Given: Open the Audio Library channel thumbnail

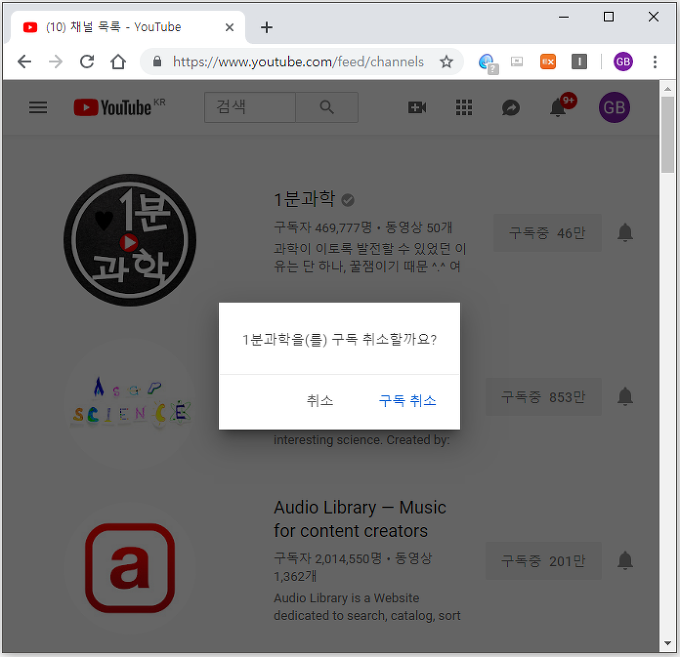Looking at the screenshot, I should click(x=130, y=568).
